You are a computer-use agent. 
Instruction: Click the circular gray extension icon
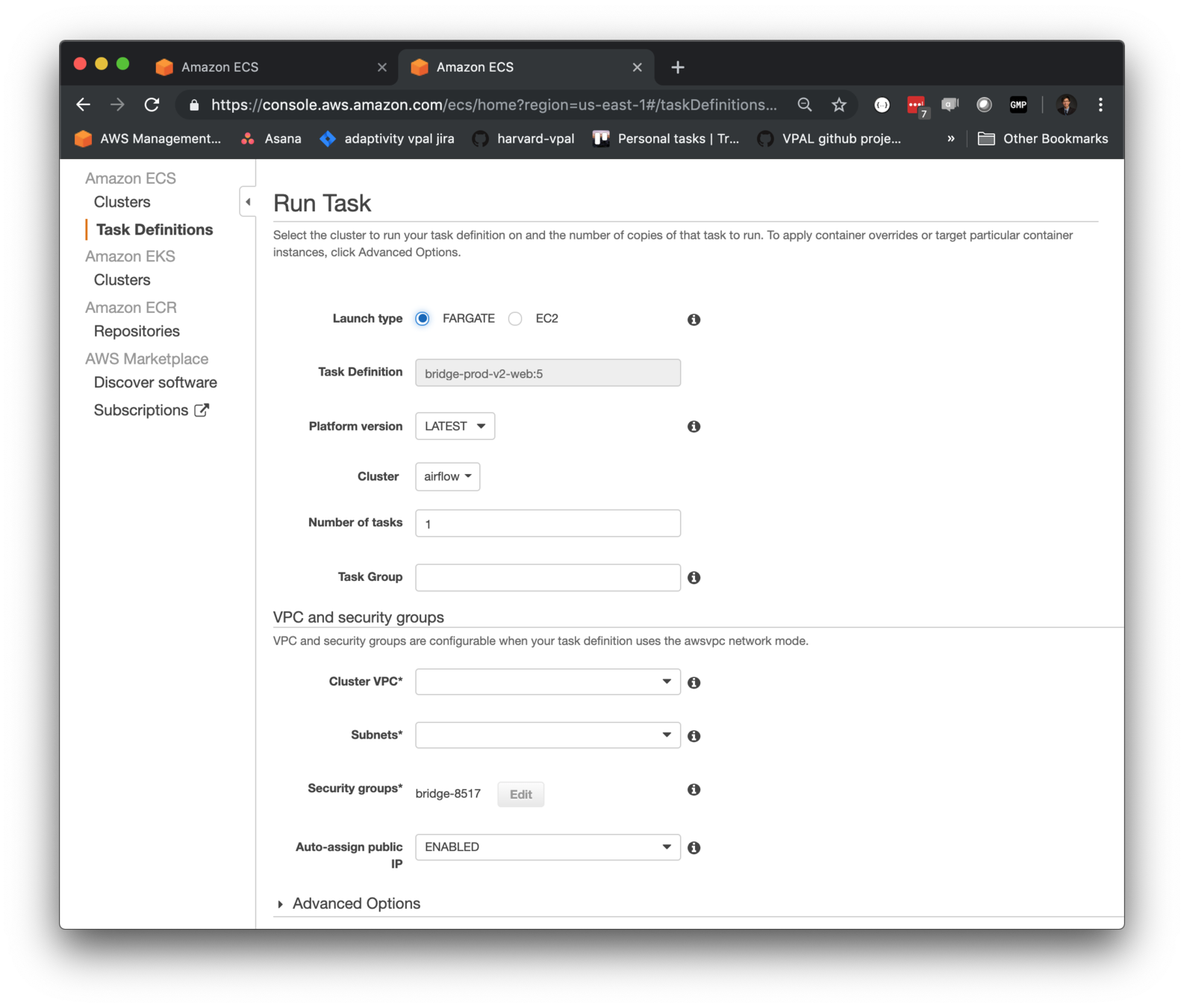point(984,105)
